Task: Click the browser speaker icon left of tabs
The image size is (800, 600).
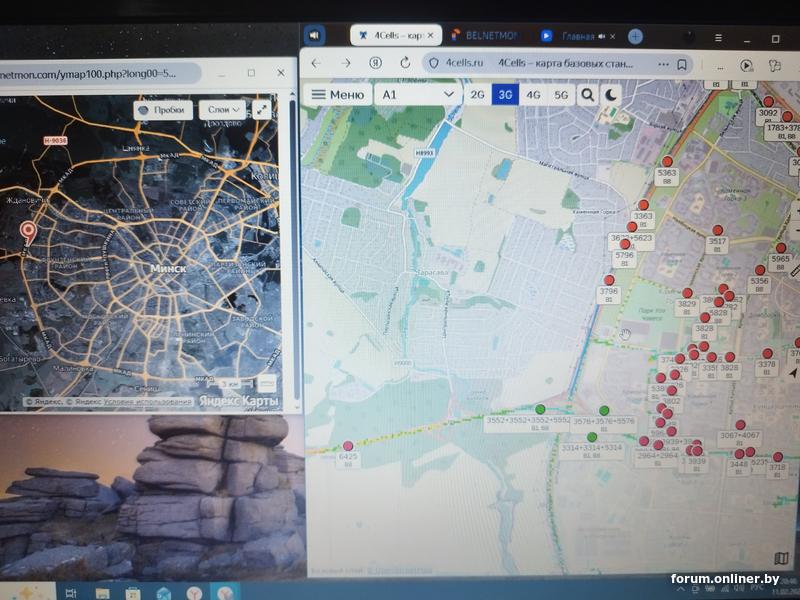Action: point(314,36)
